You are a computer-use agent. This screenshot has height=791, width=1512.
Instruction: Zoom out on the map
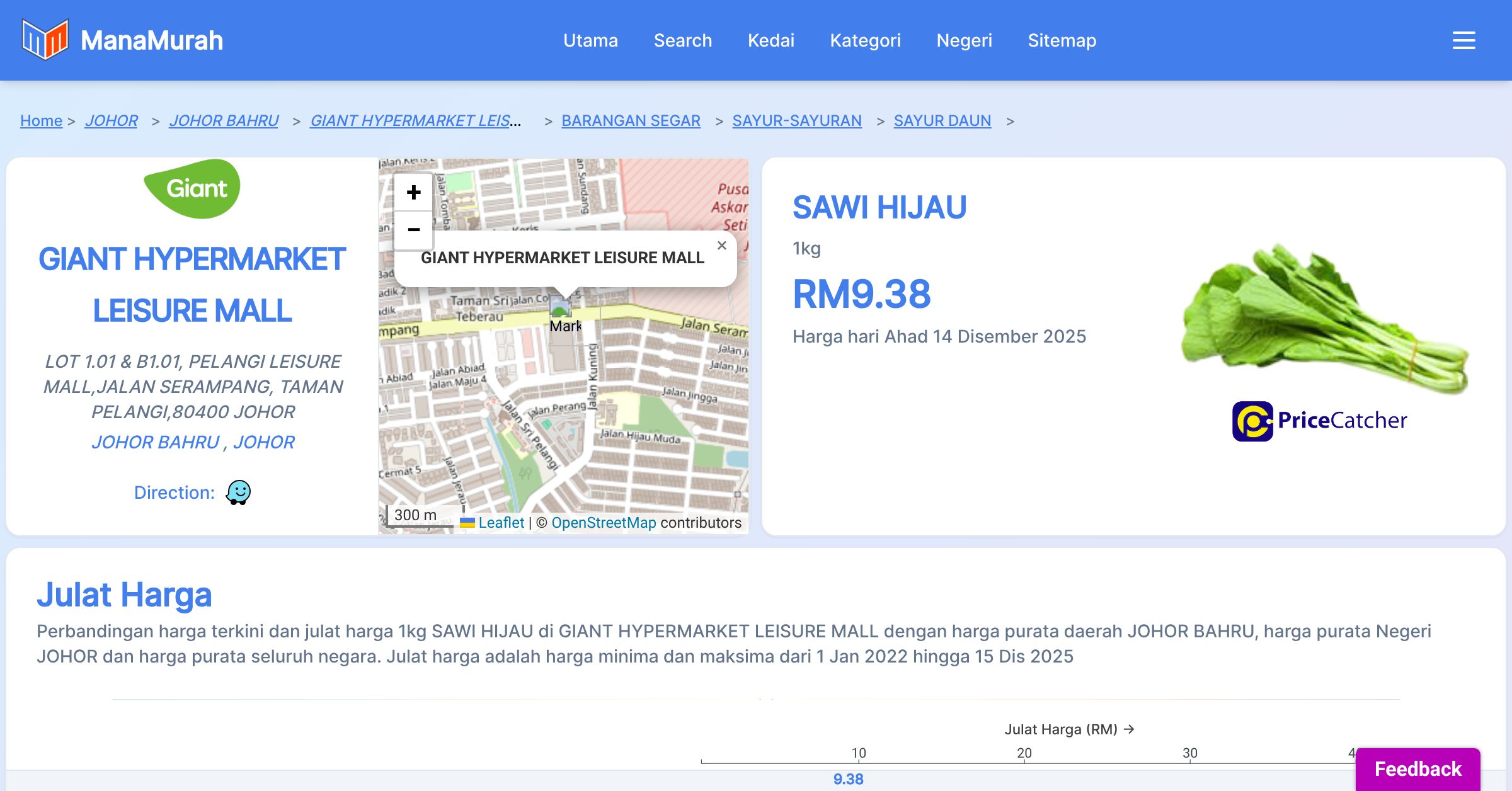pyautogui.click(x=413, y=230)
